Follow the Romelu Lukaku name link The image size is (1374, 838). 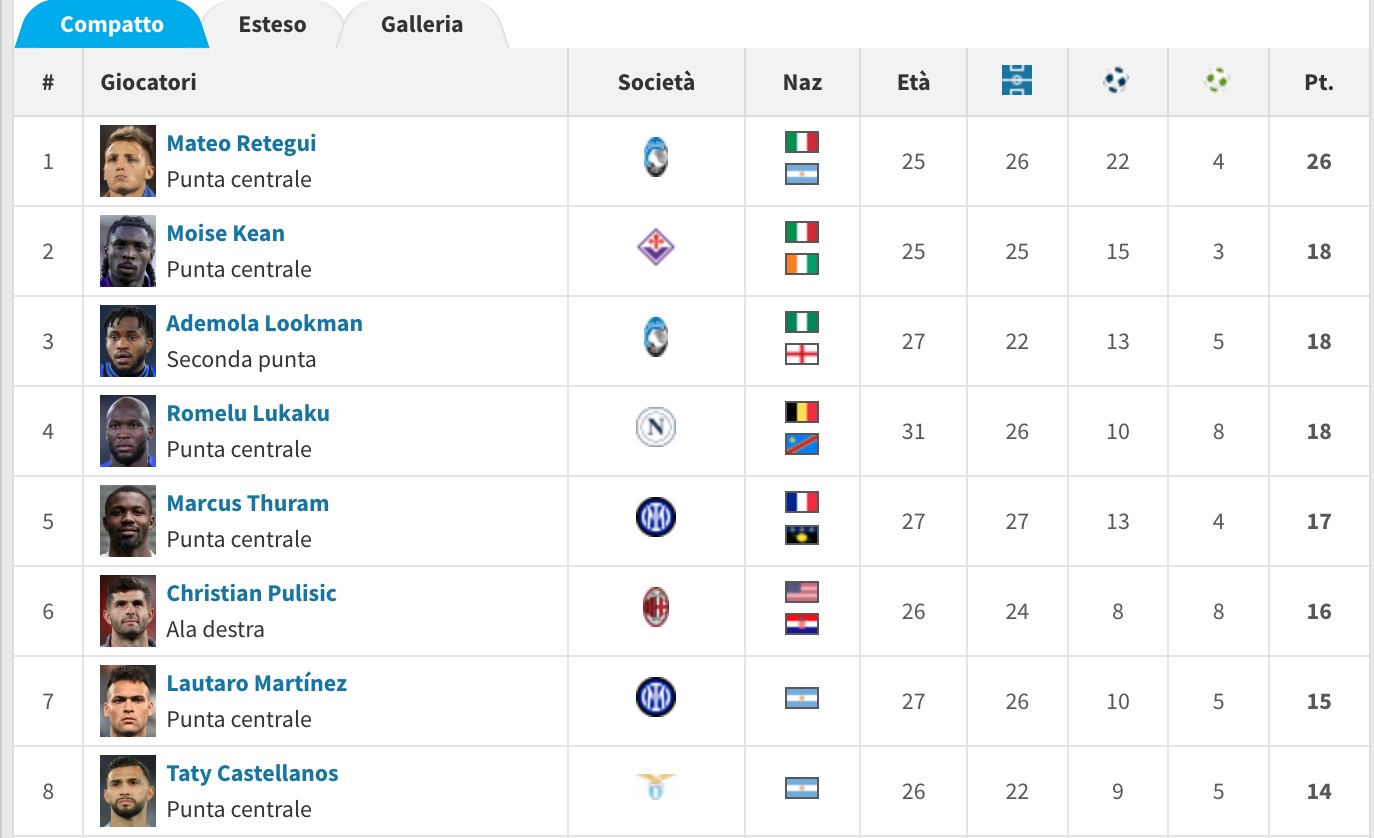(x=248, y=413)
